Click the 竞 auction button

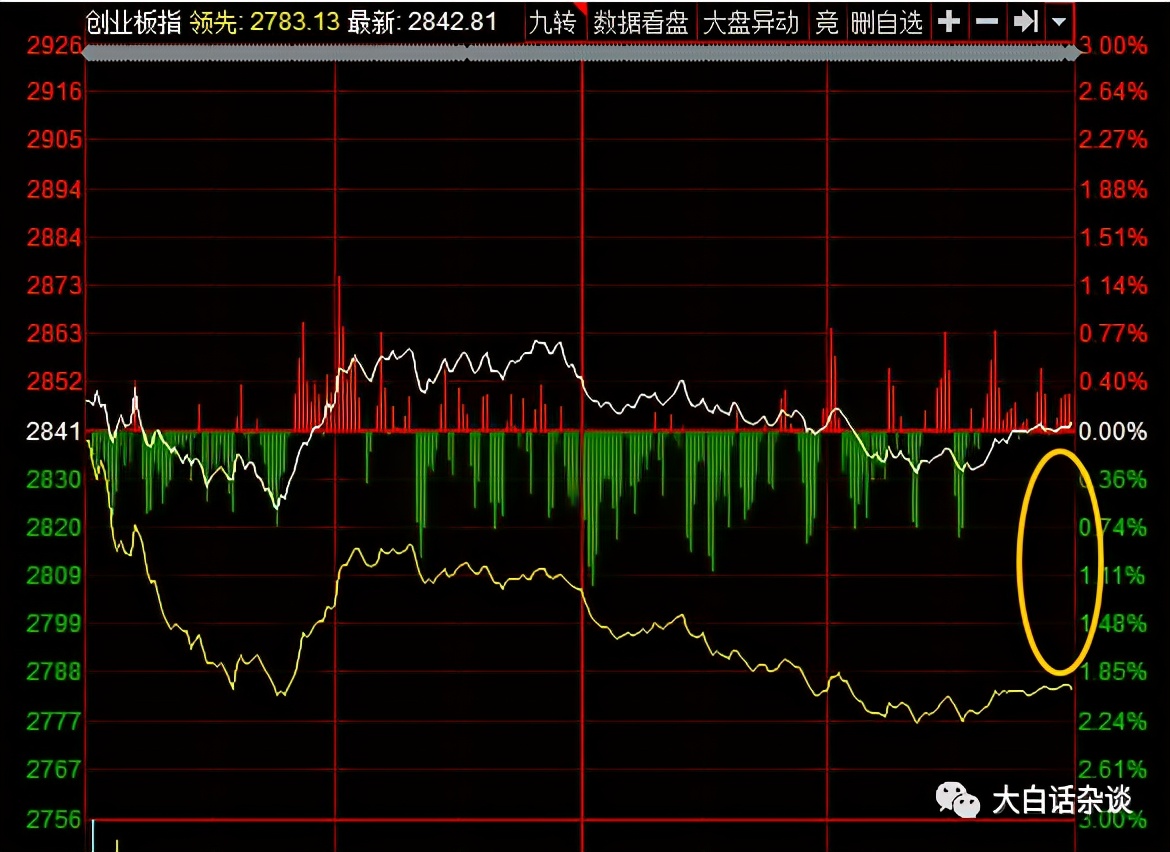826,22
